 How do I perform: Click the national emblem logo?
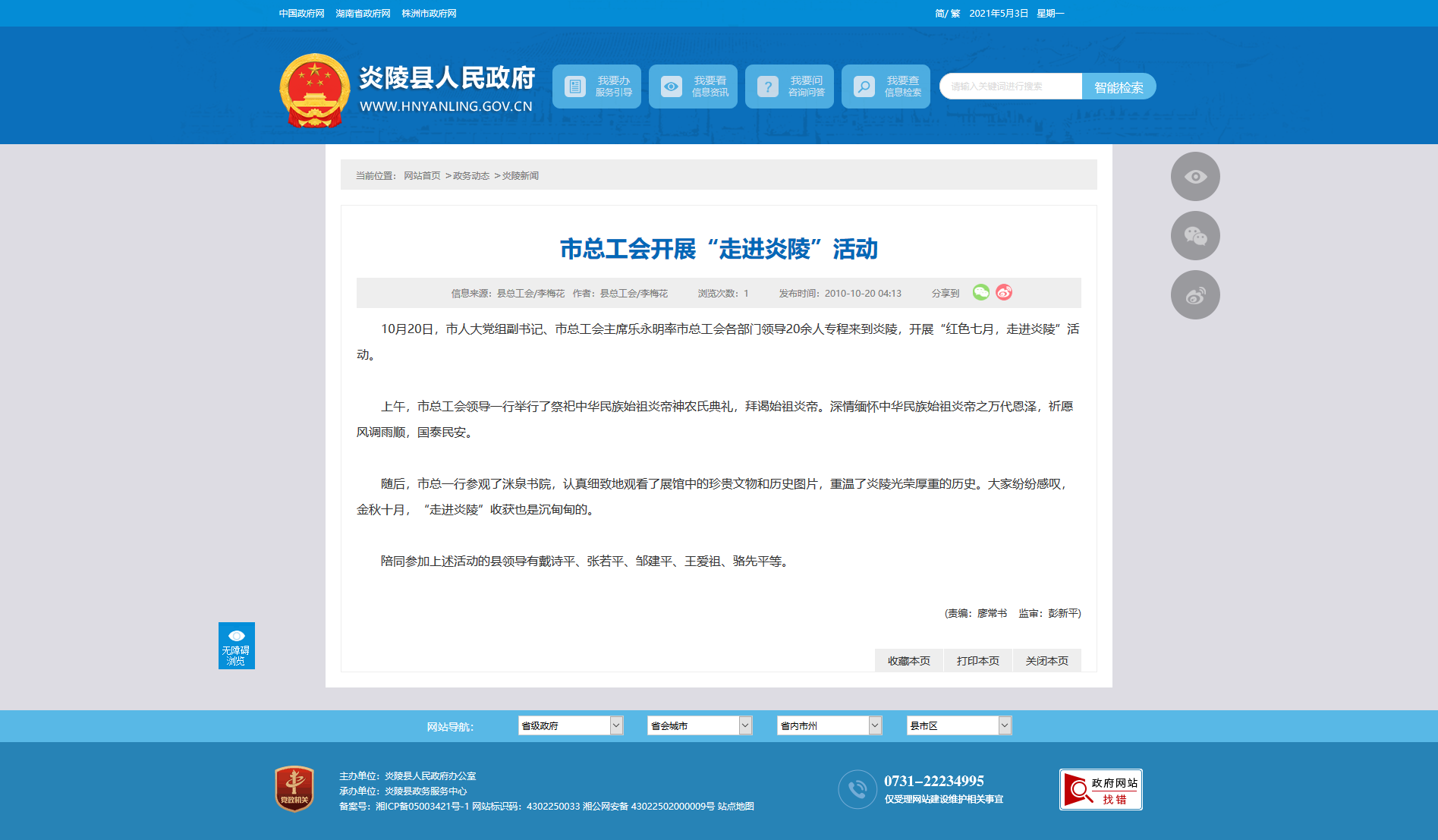(314, 90)
